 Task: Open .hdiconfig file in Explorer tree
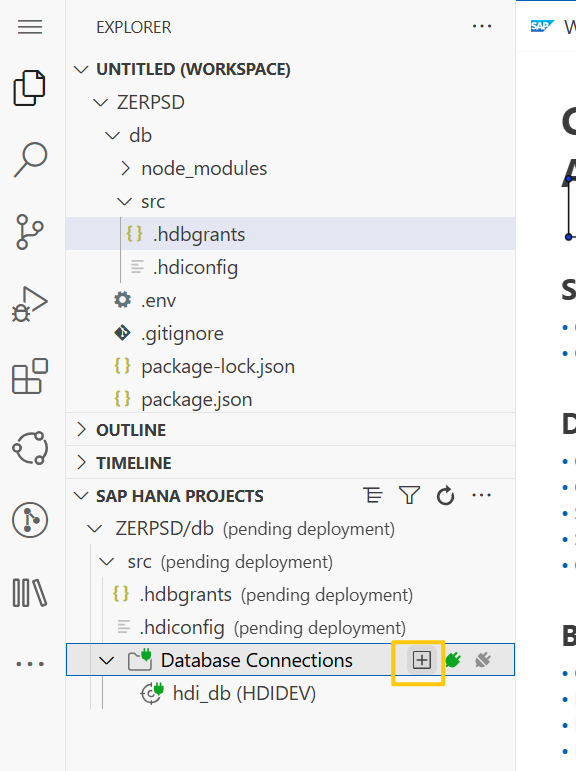pos(291,267)
